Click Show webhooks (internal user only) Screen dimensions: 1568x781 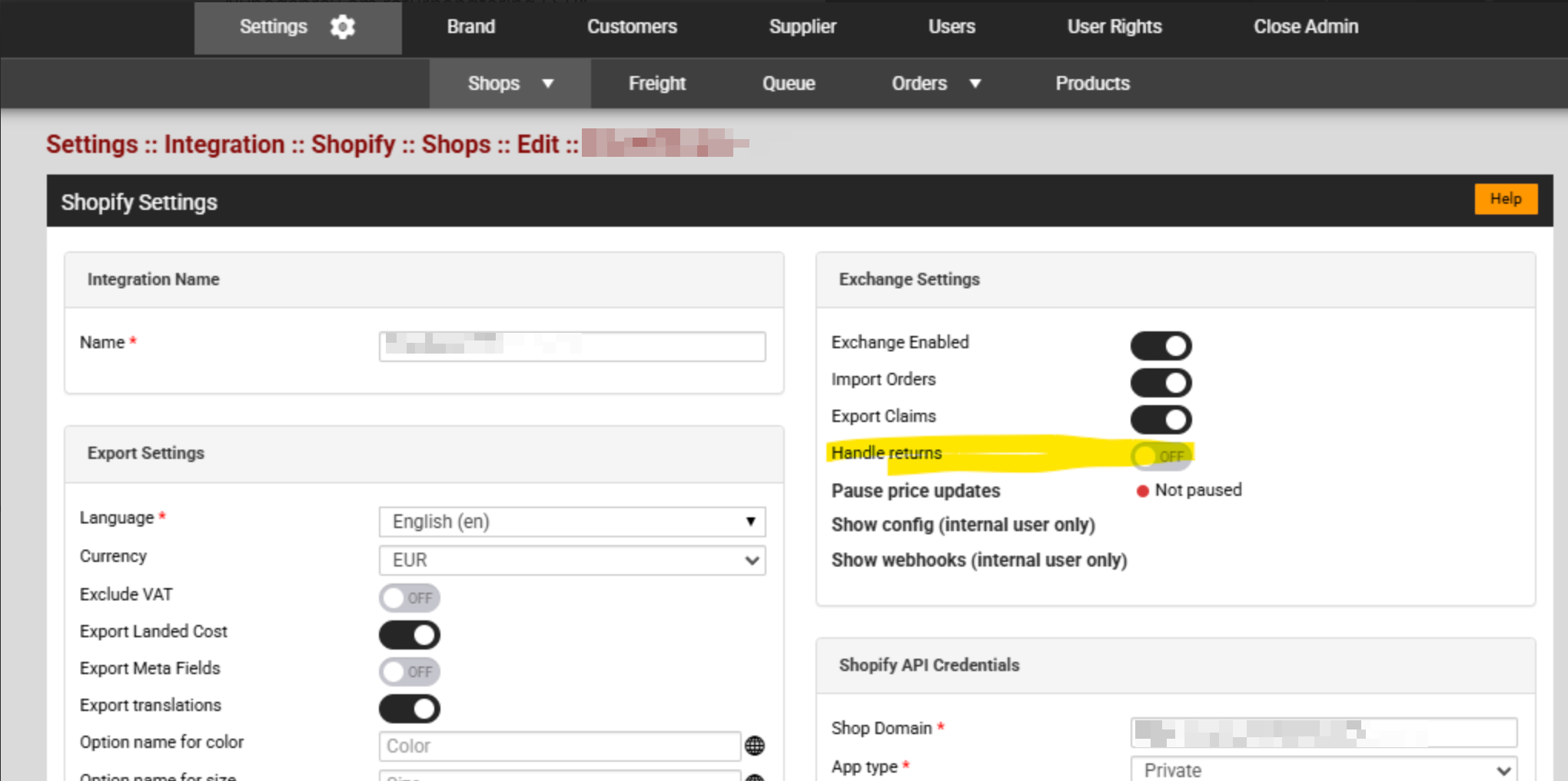pyautogui.click(x=979, y=560)
